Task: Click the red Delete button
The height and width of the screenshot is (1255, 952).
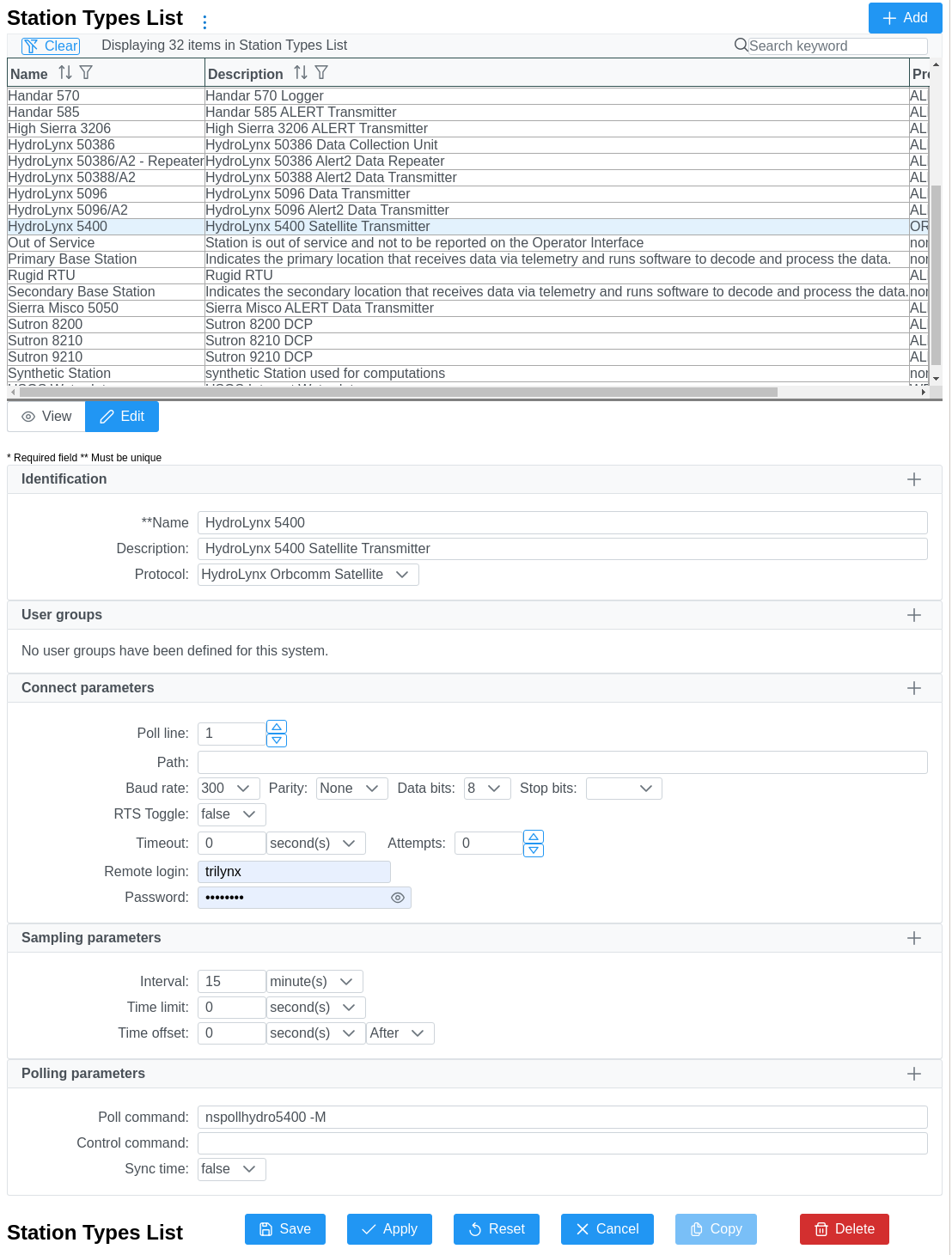Action: point(844,1229)
